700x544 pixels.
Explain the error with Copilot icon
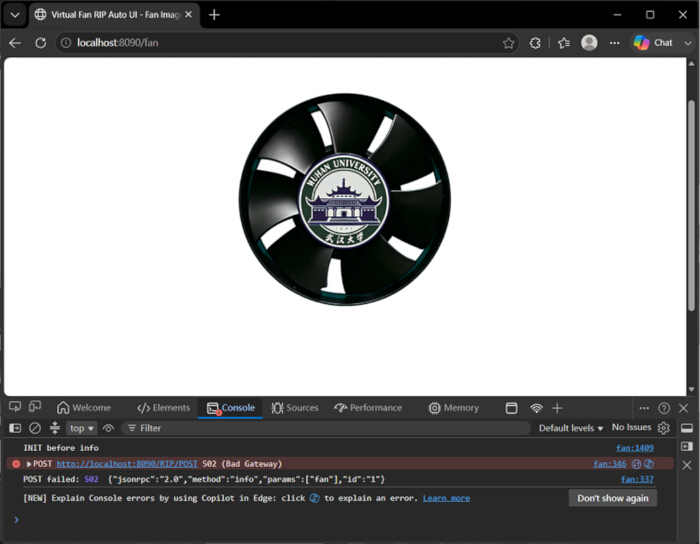(x=649, y=464)
